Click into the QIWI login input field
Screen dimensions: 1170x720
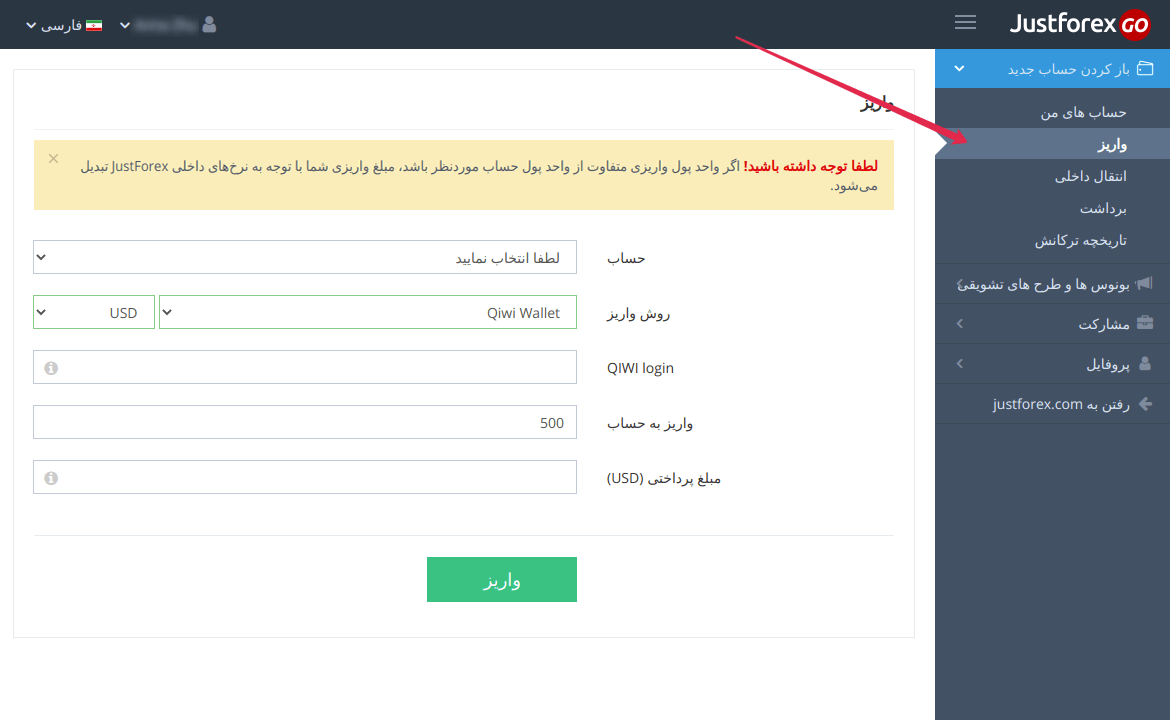click(304, 367)
